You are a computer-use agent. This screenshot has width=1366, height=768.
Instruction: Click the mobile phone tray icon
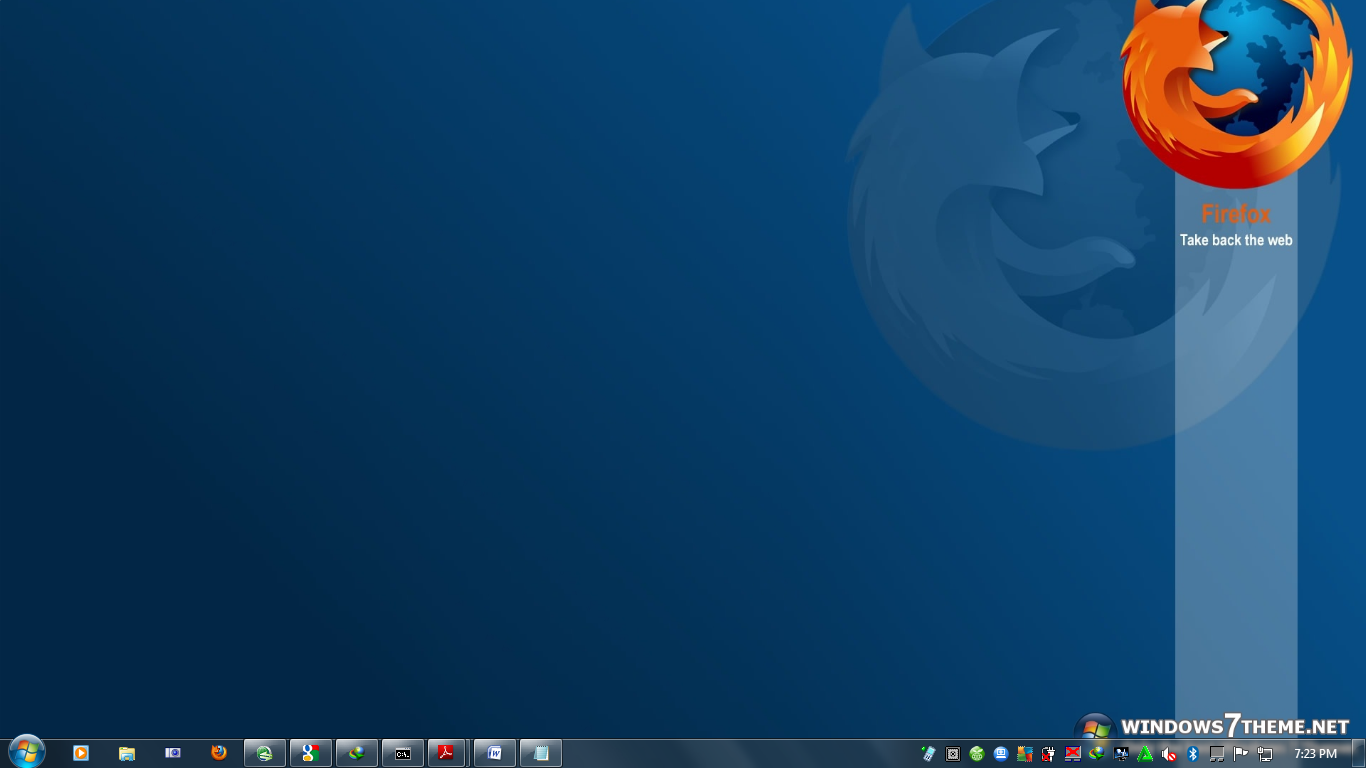[929, 754]
